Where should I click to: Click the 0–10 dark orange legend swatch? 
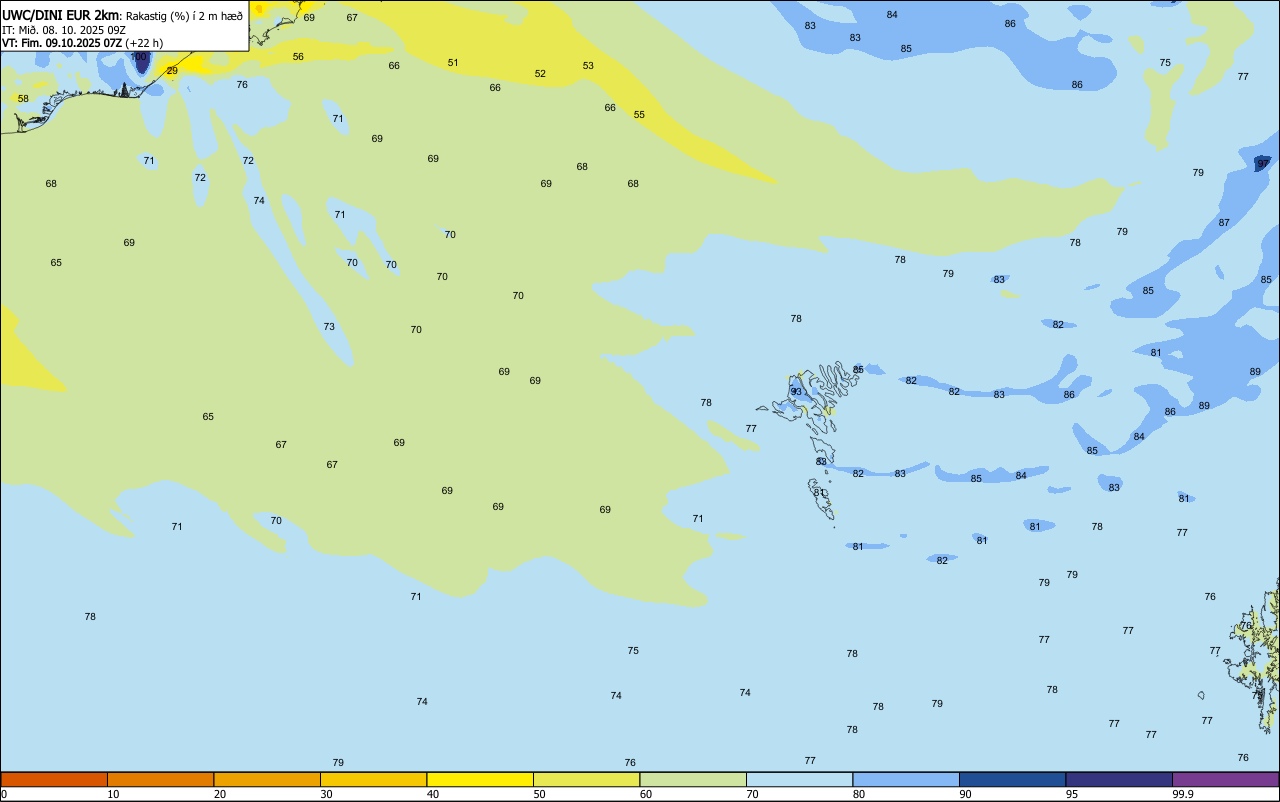click(x=54, y=779)
